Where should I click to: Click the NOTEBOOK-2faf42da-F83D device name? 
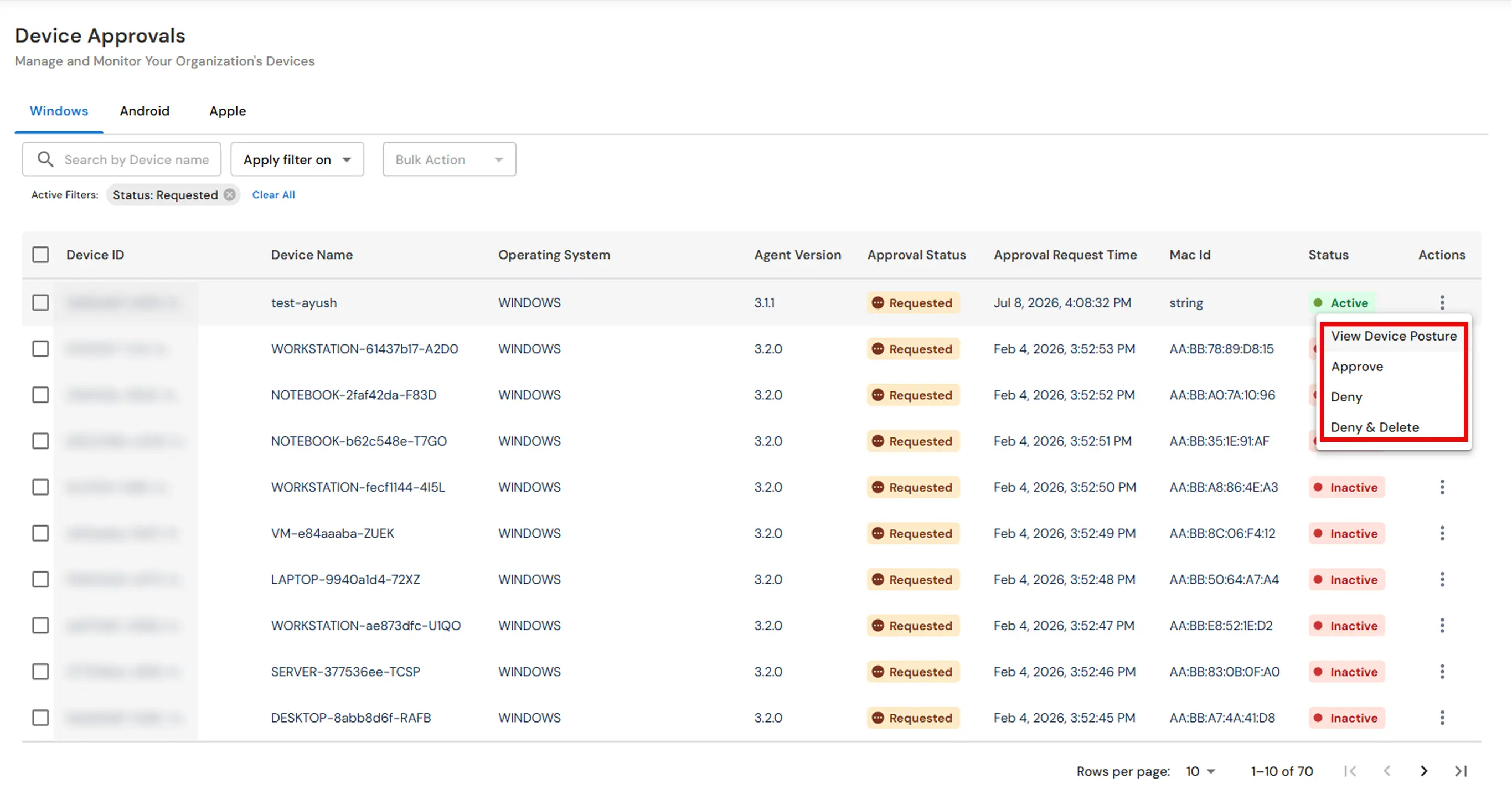(353, 394)
